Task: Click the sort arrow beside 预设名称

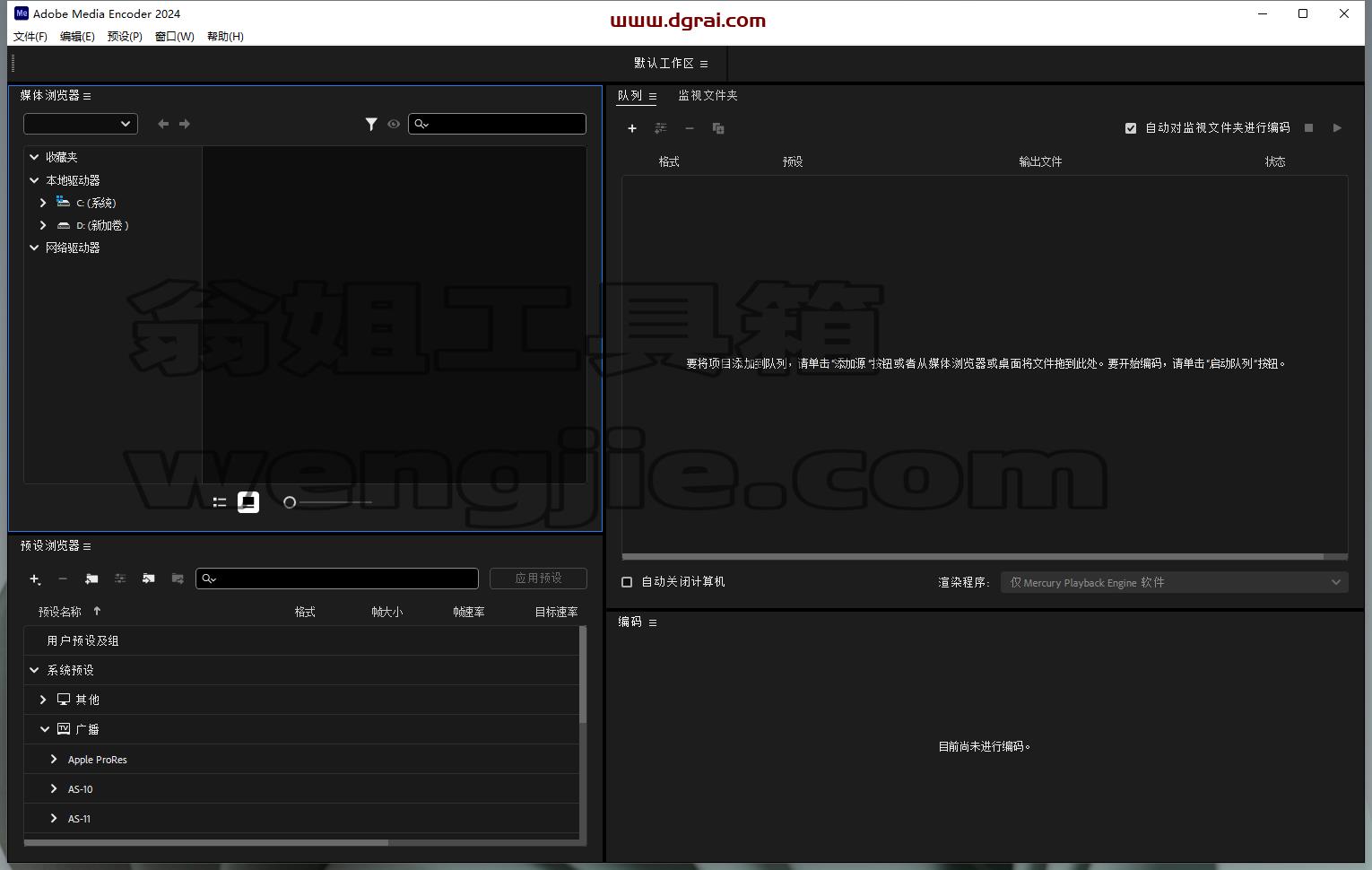Action: [x=97, y=611]
